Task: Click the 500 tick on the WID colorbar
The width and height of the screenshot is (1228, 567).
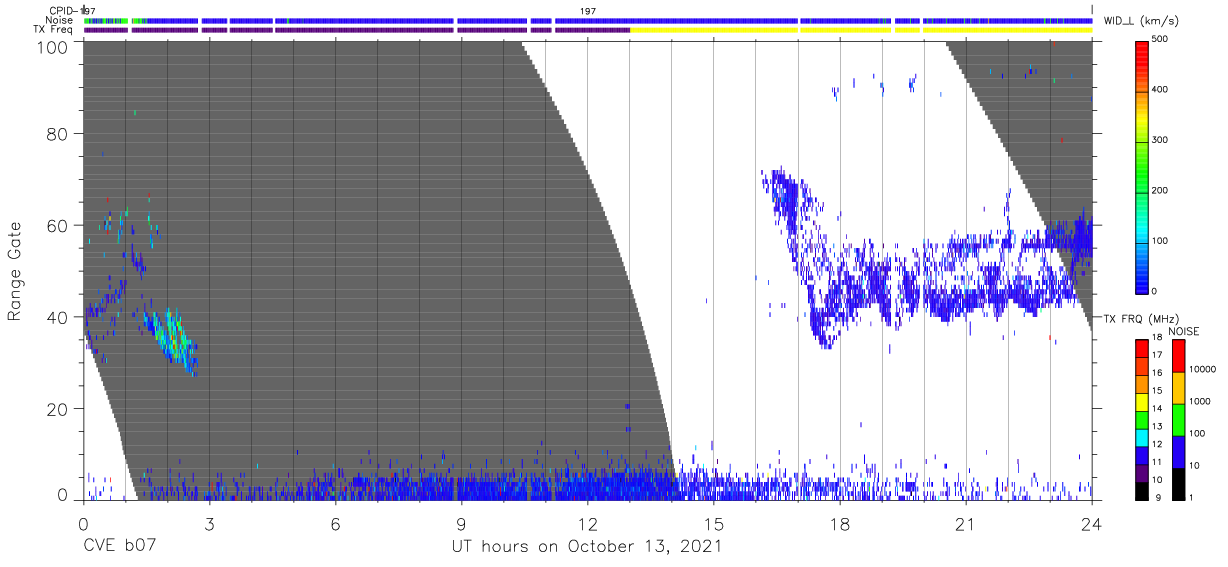Action: click(x=1160, y=39)
